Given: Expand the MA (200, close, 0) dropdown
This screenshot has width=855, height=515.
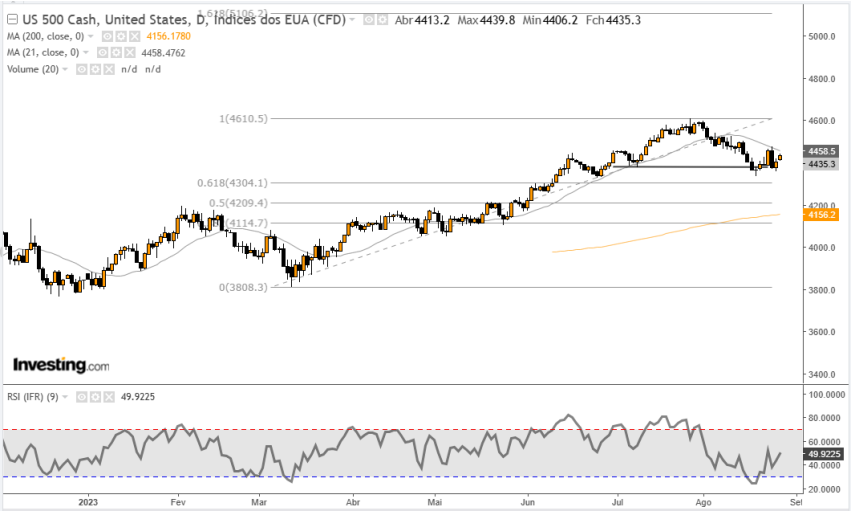Looking at the screenshot, I should [x=92, y=36].
